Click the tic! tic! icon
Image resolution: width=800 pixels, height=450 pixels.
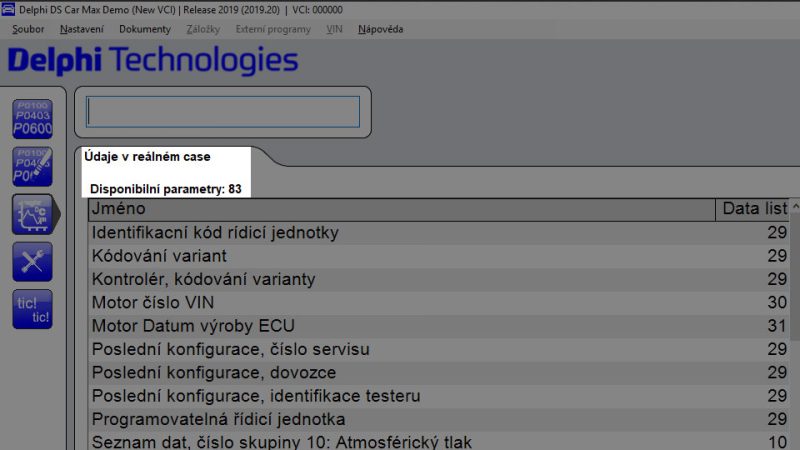32,310
